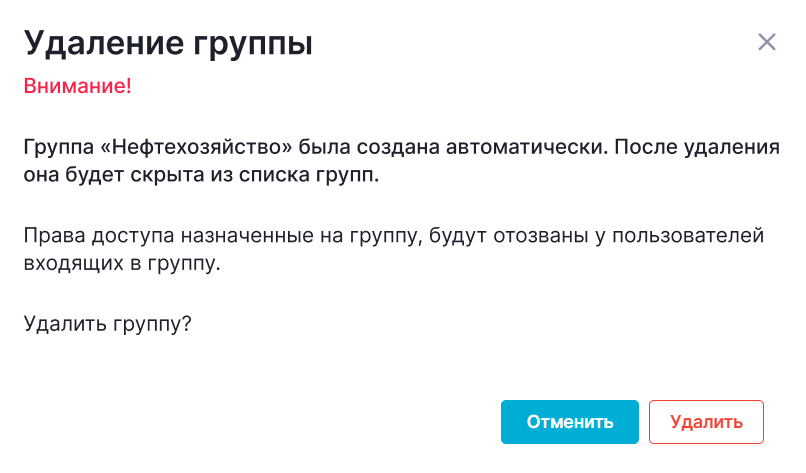Image resolution: width=806 pixels, height=473 pixels.
Task: Click the word Группа starting the first paragraph
Action: click(55, 147)
